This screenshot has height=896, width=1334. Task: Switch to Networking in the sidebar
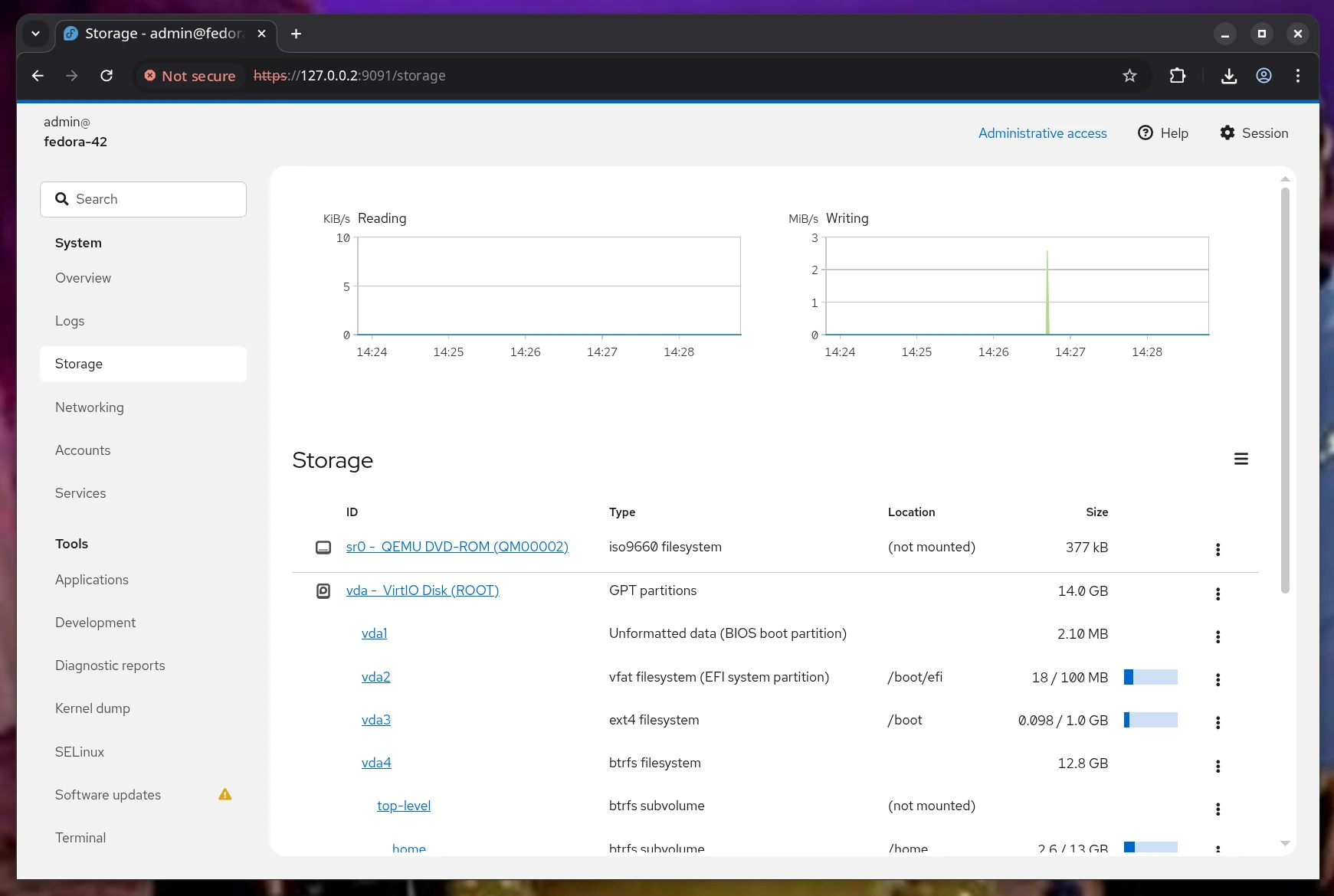coord(90,407)
